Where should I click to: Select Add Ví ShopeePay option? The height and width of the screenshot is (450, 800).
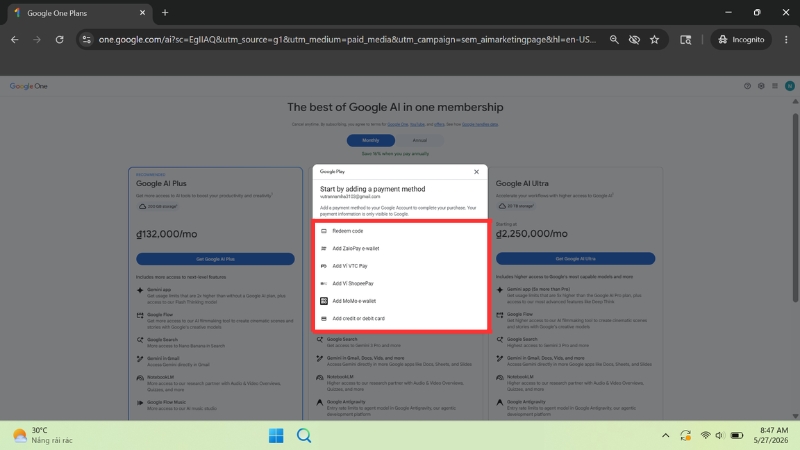point(401,283)
